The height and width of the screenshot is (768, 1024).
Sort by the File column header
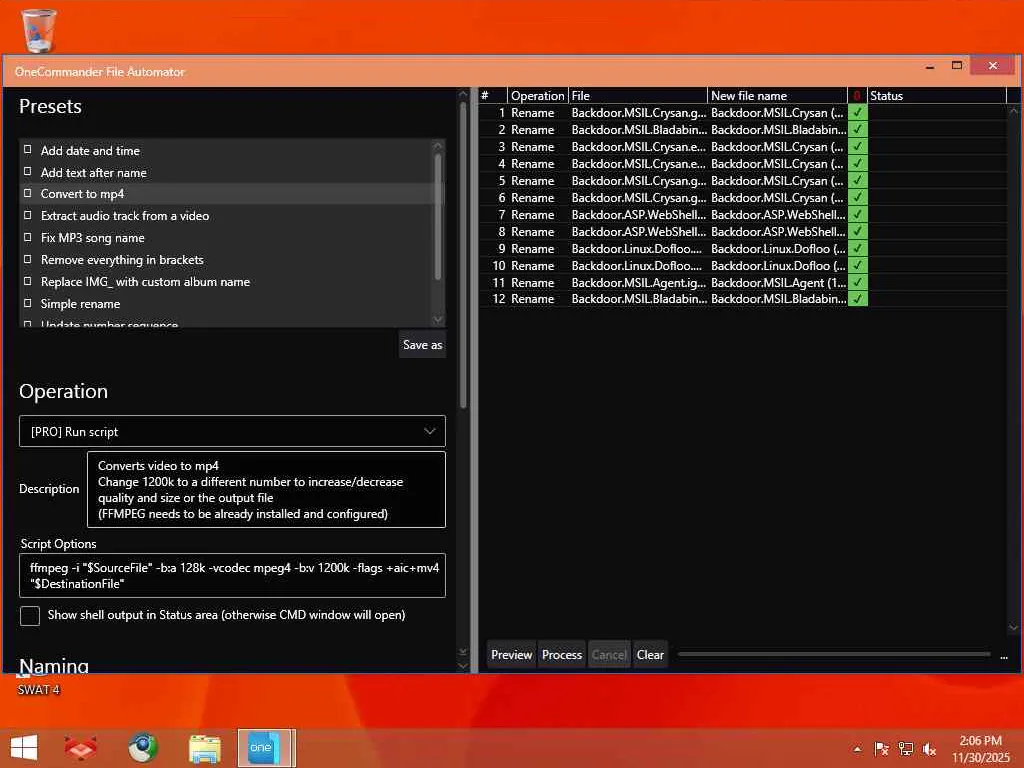click(637, 95)
